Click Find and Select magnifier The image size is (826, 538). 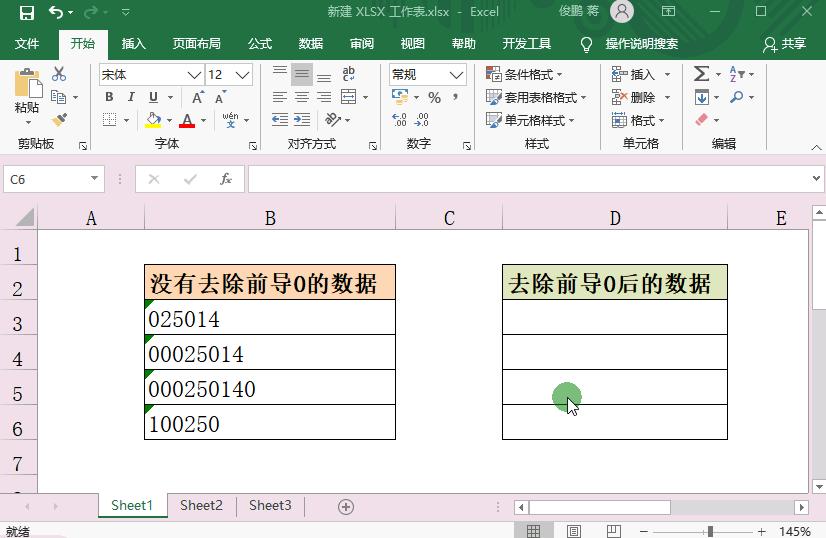(x=736, y=96)
